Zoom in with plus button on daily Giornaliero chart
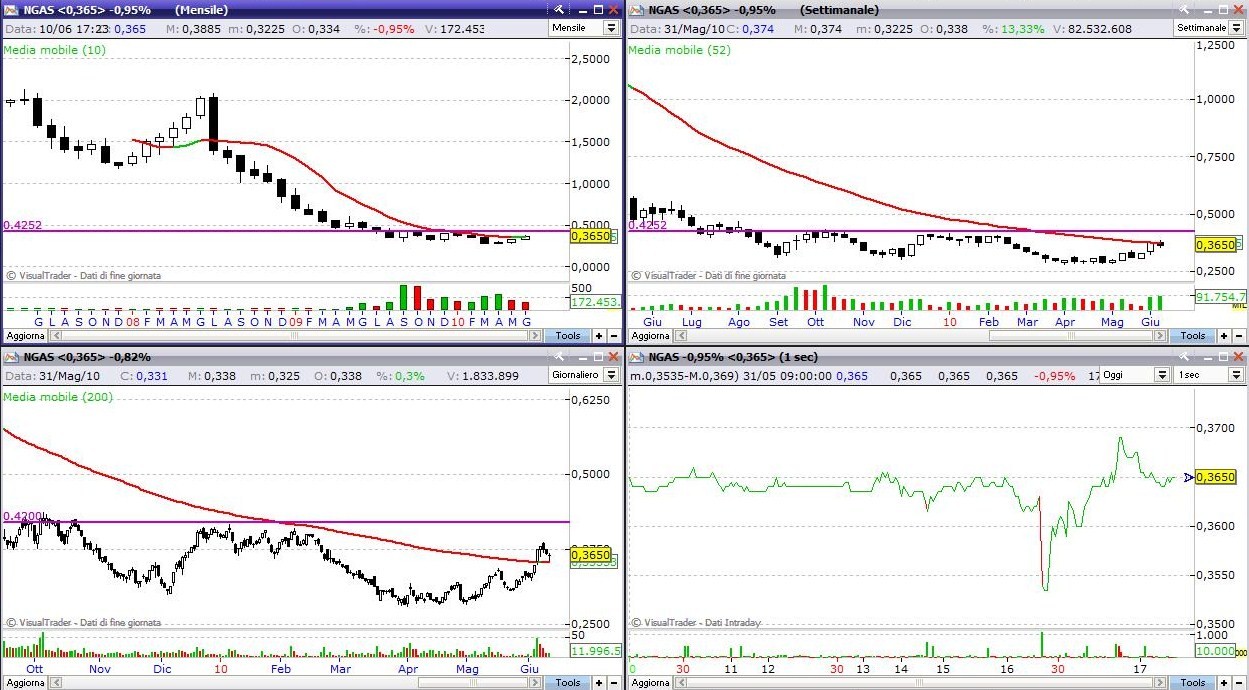The height and width of the screenshot is (690, 1249). tap(599, 682)
